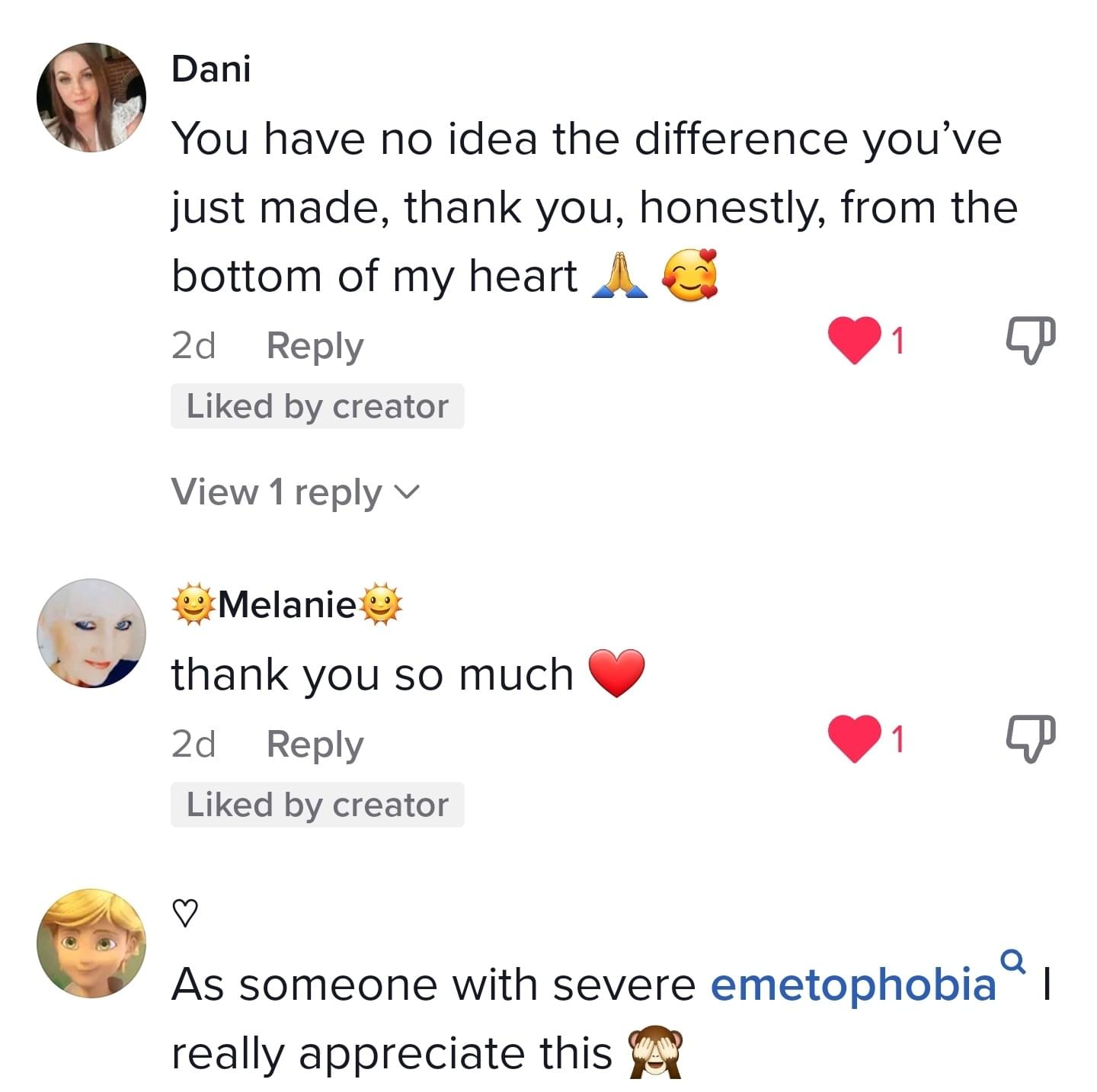
Task: Click the like count on Dani's comment
Action: tap(898, 341)
